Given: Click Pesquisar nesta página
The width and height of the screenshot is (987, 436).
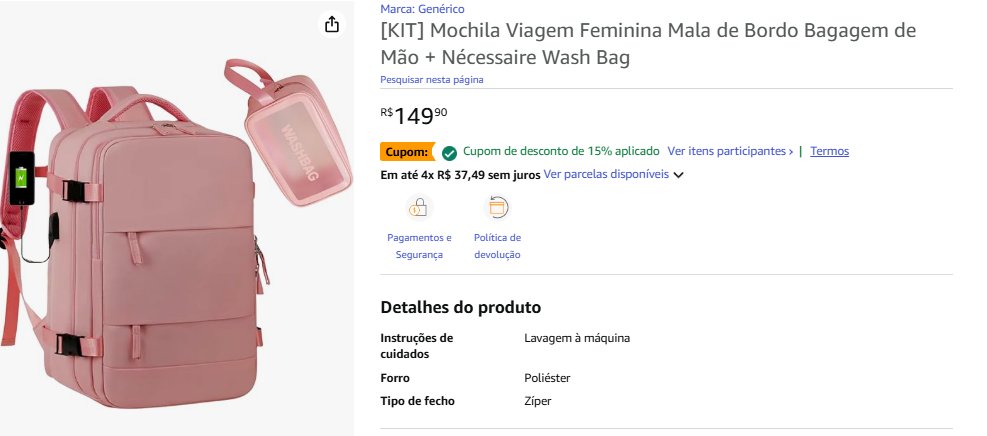Looking at the screenshot, I should pos(438,79).
